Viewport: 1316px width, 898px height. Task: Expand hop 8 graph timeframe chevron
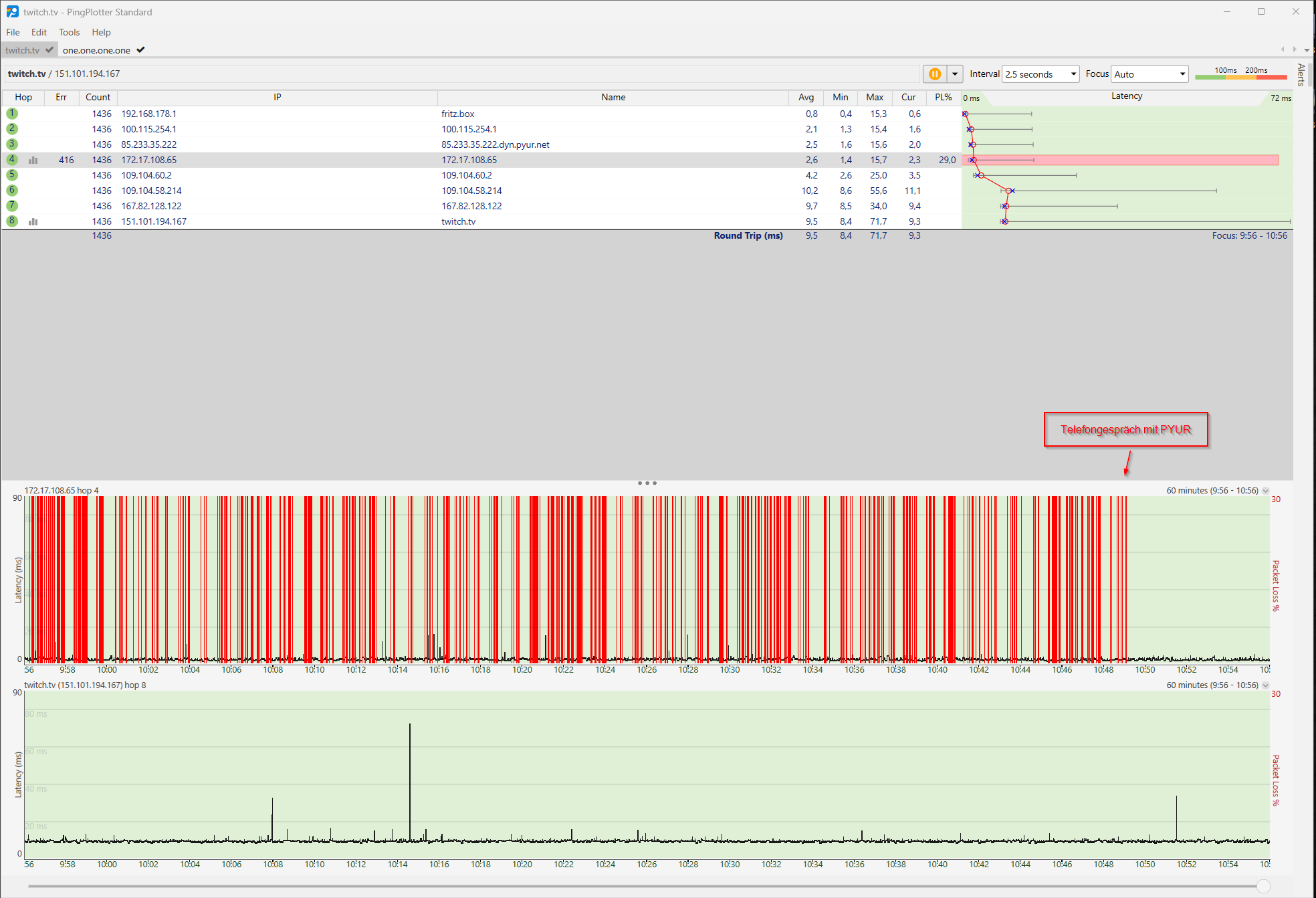coord(1266,685)
